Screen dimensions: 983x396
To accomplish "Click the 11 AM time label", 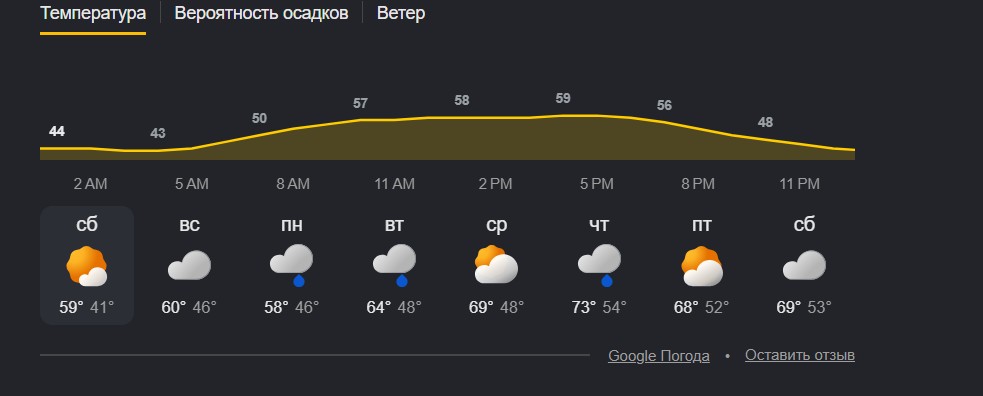I will pos(394,184).
